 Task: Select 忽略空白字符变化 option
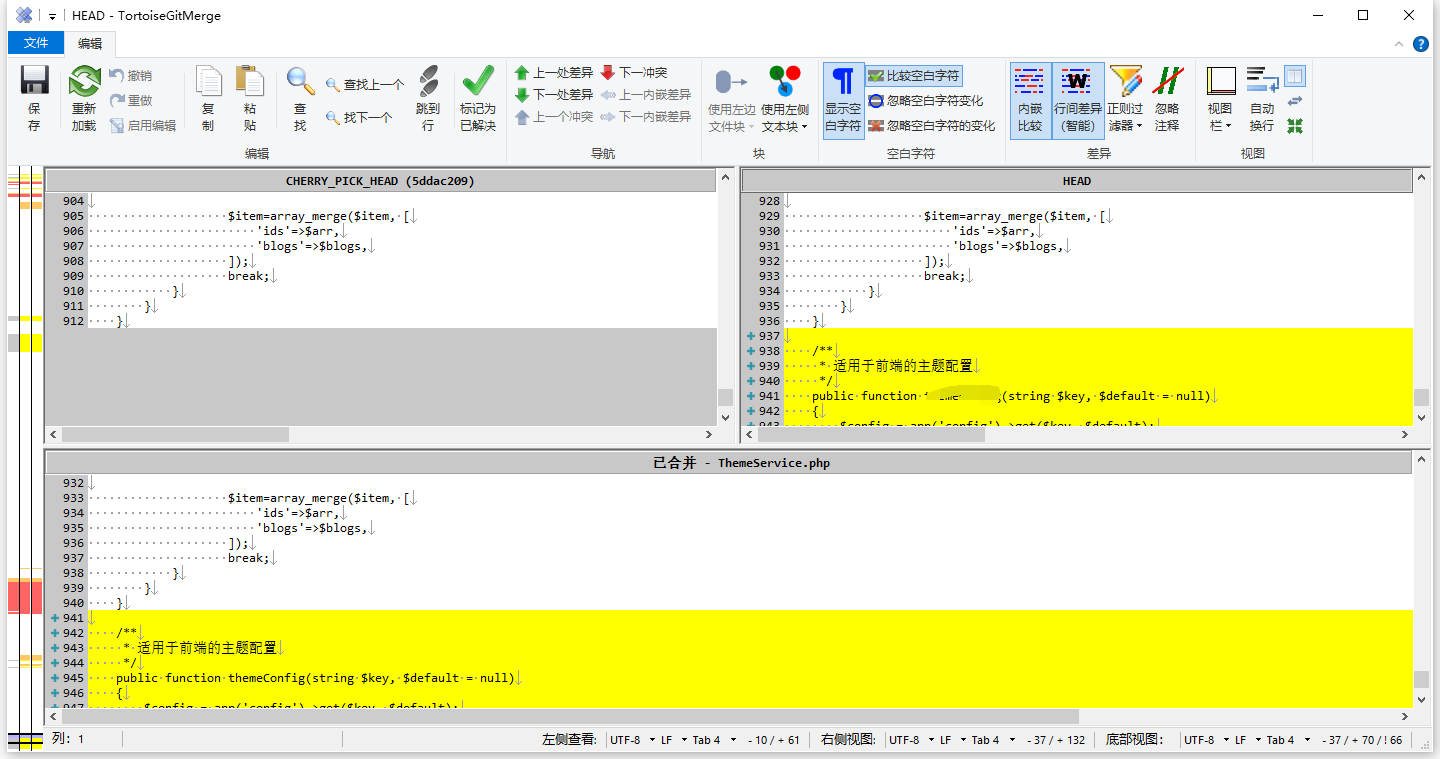[925, 101]
